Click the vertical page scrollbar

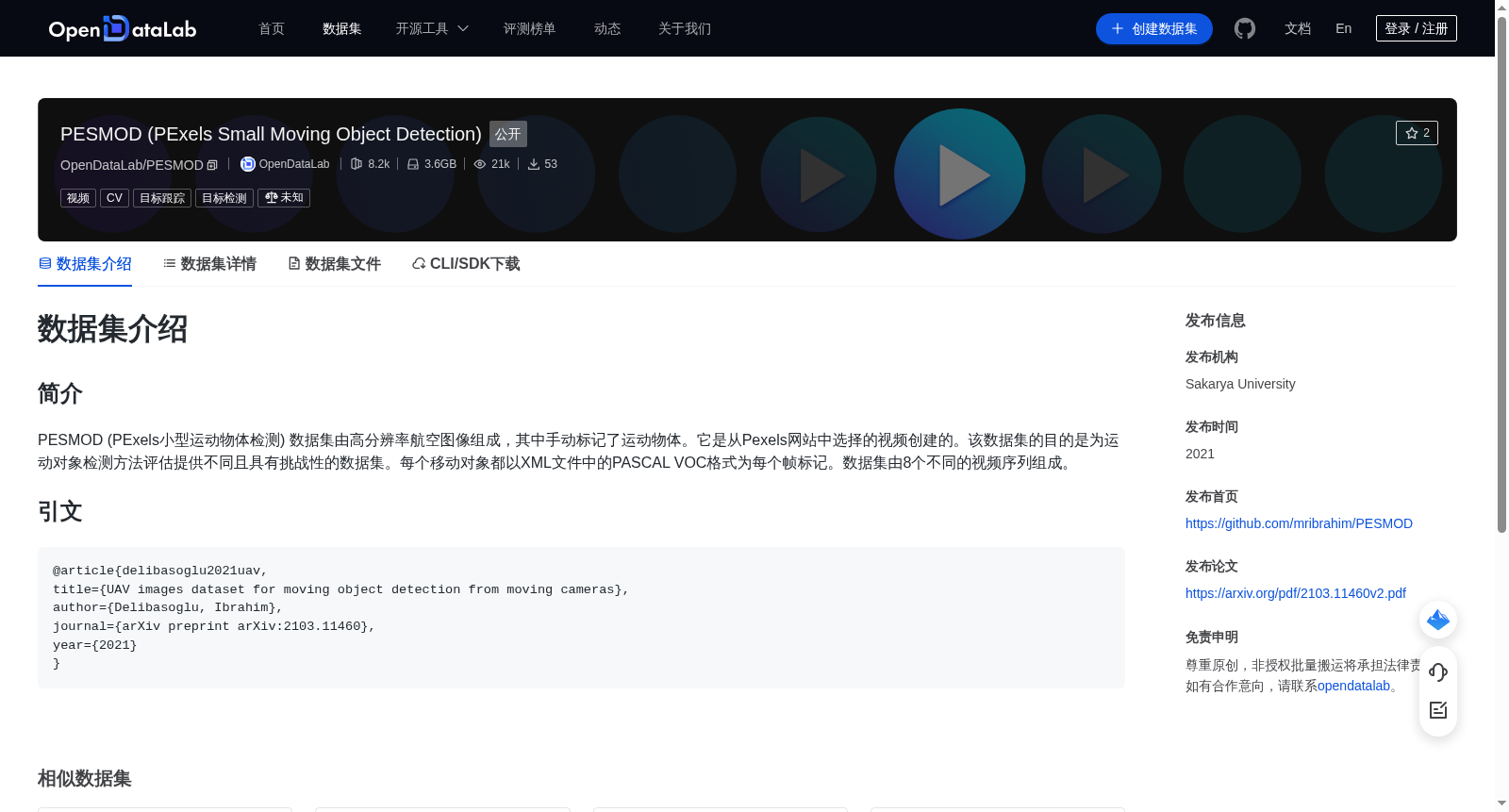coord(1501,273)
